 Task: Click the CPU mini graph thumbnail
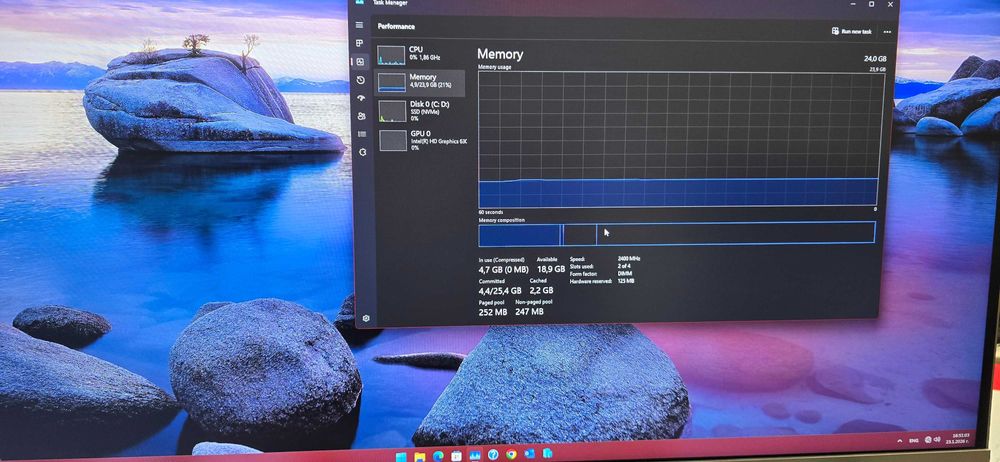pos(391,55)
